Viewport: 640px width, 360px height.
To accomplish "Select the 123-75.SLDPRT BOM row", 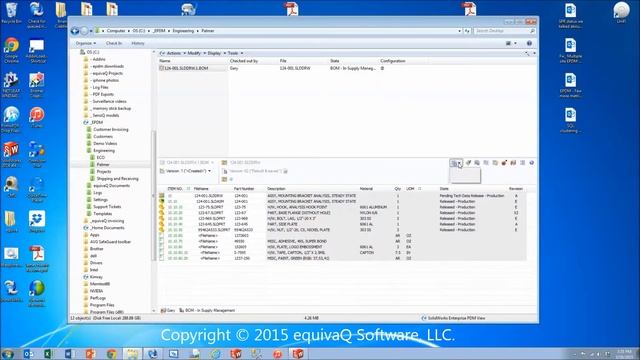I will (342, 207).
